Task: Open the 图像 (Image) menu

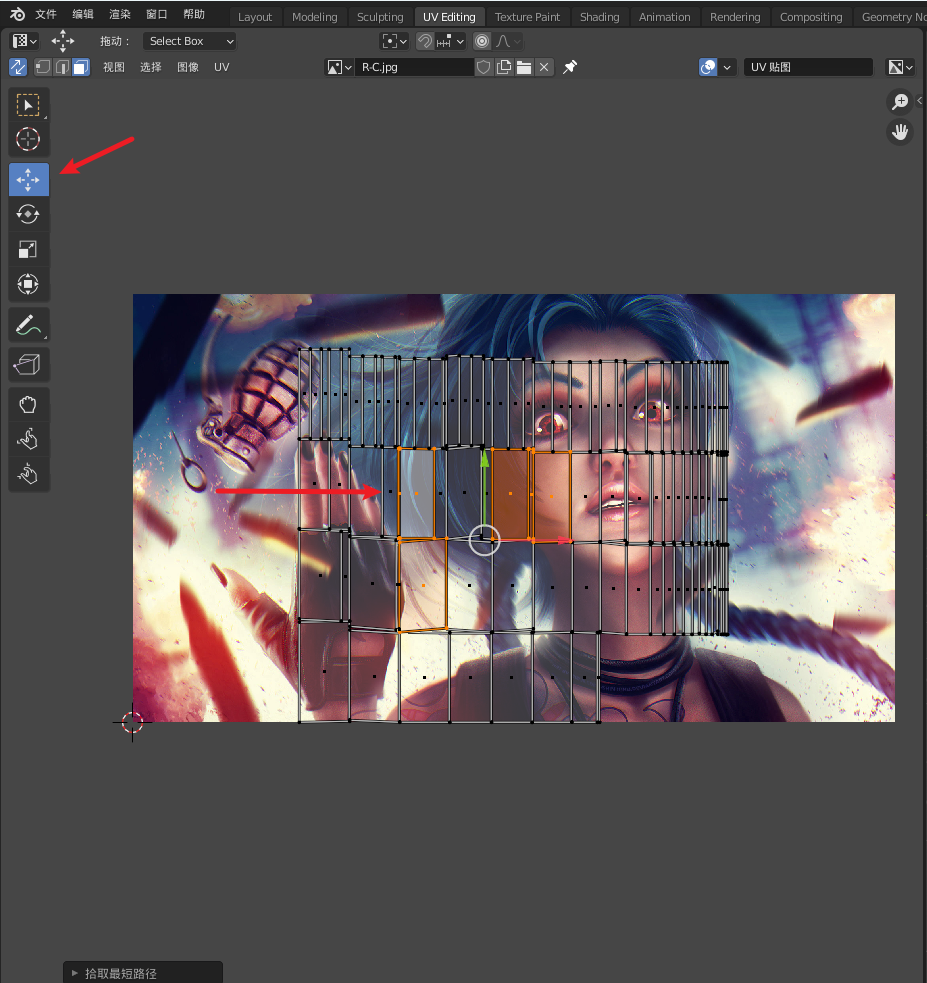Action: pos(187,67)
